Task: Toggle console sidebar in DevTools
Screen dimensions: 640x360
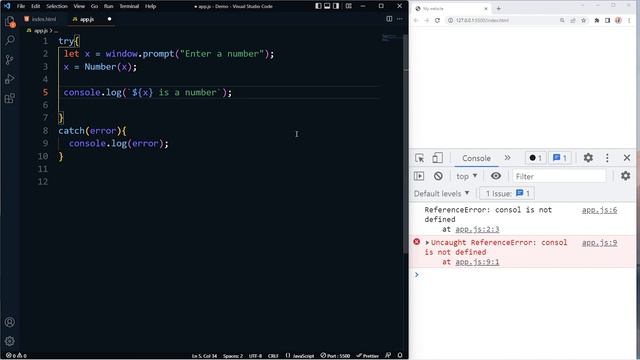Action: 419,176
